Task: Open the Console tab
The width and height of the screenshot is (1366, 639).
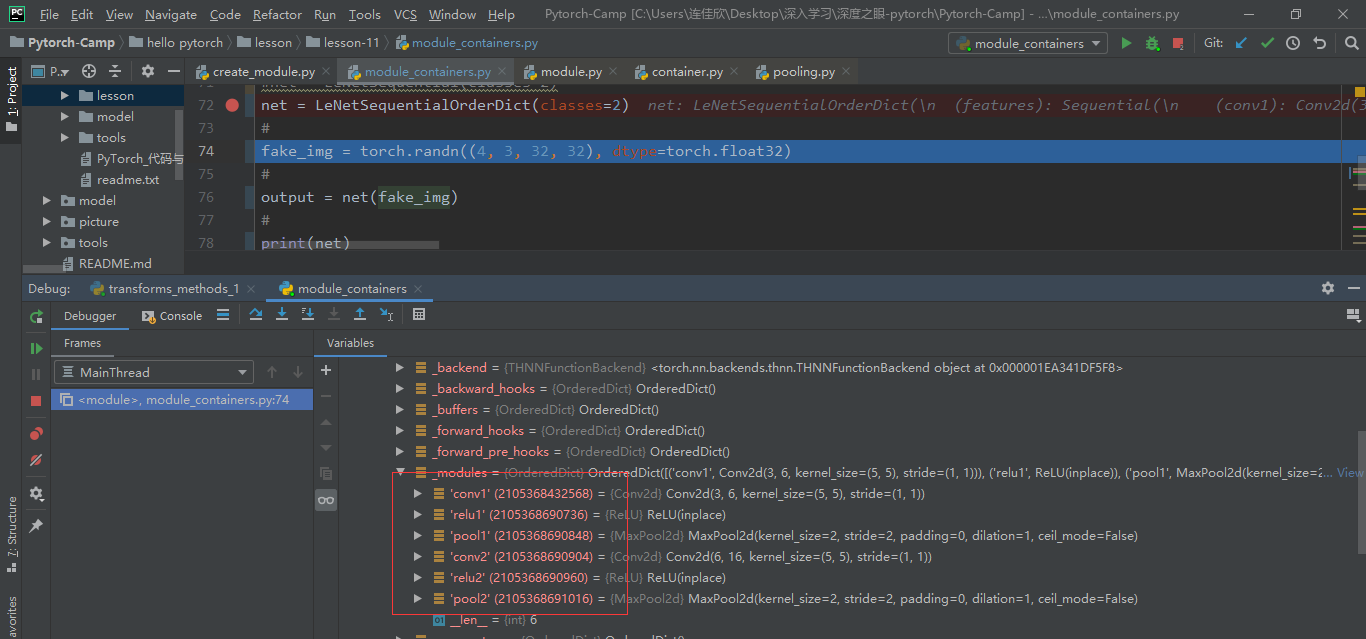Action: (x=172, y=315)
